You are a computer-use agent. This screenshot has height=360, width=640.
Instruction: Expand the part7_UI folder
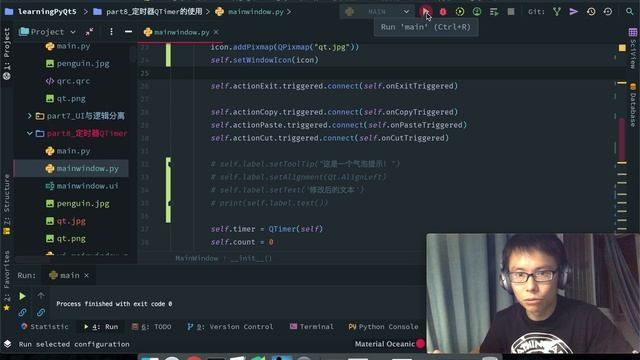[x=29, y=116]
